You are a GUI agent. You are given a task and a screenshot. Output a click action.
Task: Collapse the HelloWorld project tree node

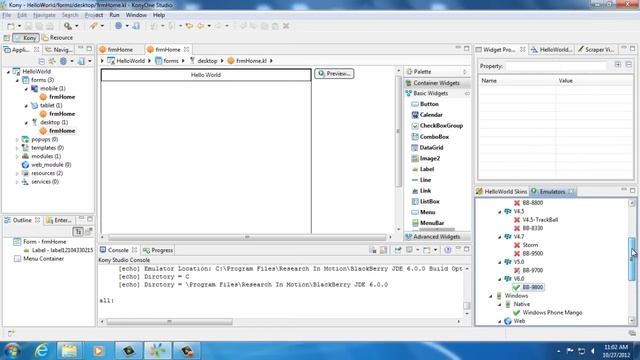(x=8, y=71)
